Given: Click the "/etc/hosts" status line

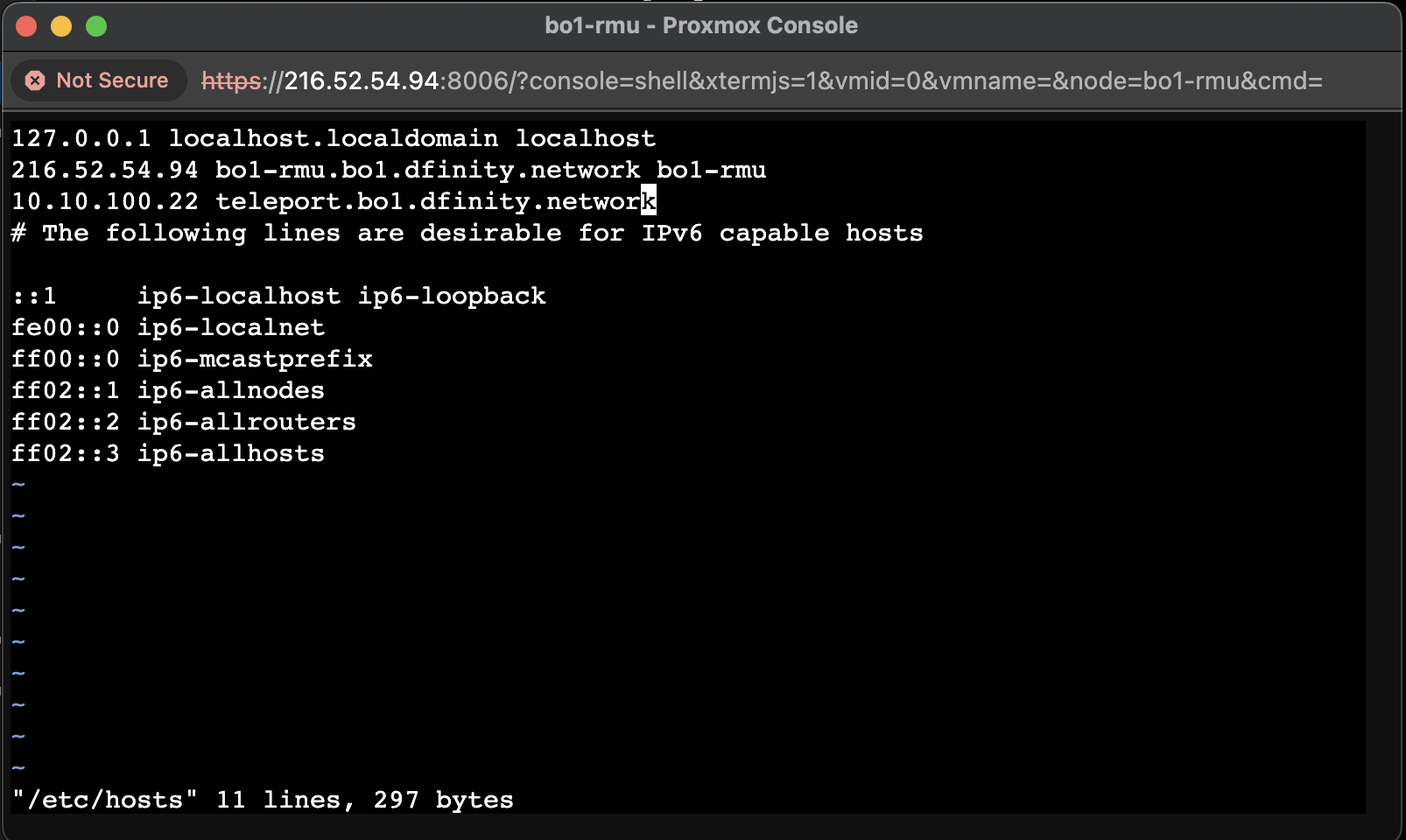Looking at the screenshot, I should click(x=263, y=800).
